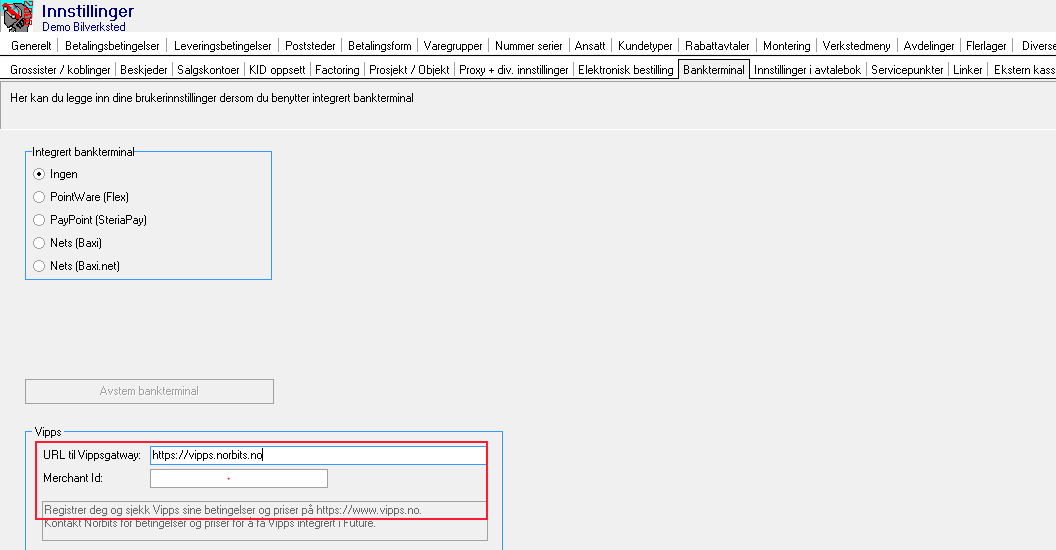Open the Diverse tab

[1038, 46]
